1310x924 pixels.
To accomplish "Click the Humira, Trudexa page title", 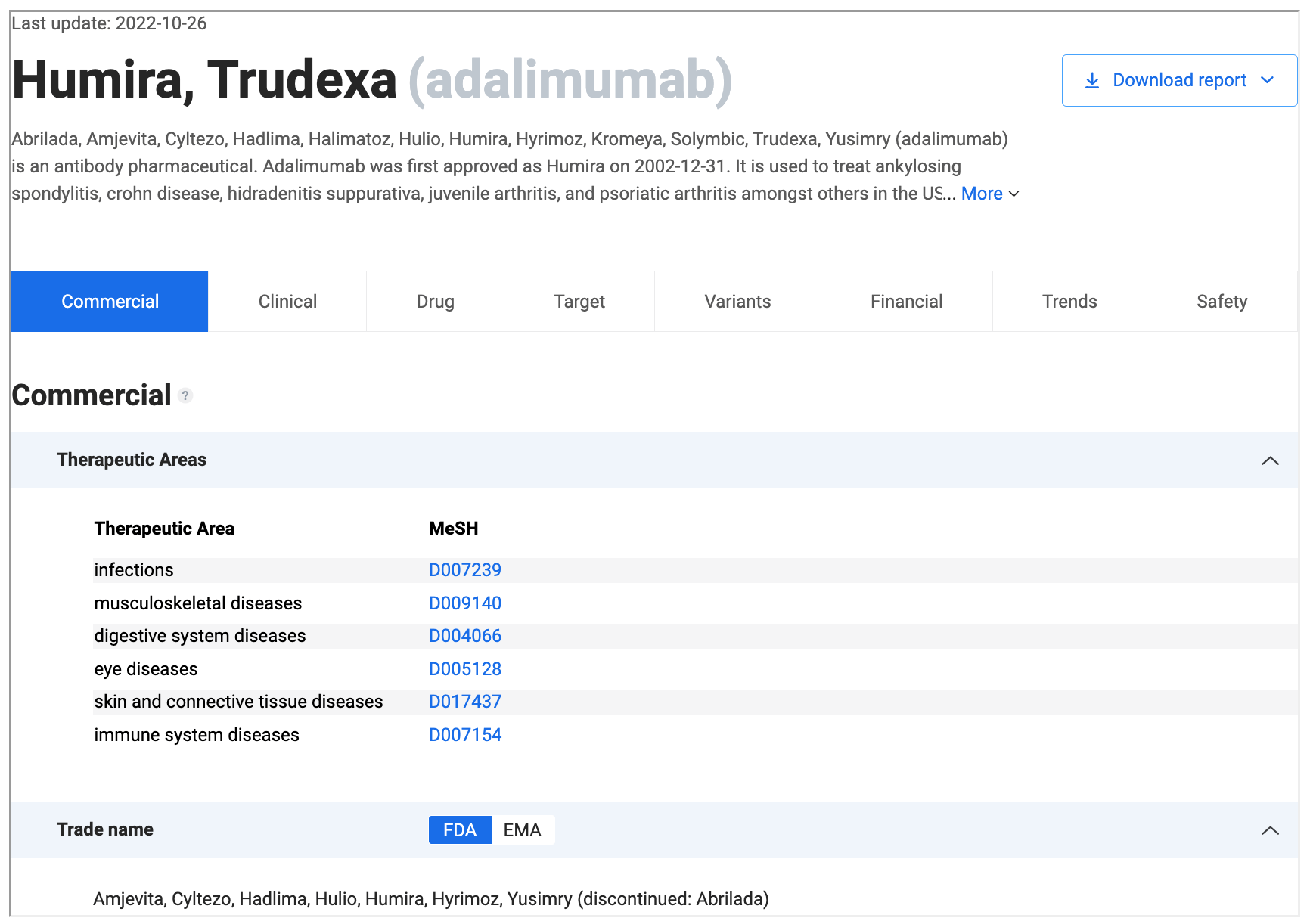I will [204, 80].
